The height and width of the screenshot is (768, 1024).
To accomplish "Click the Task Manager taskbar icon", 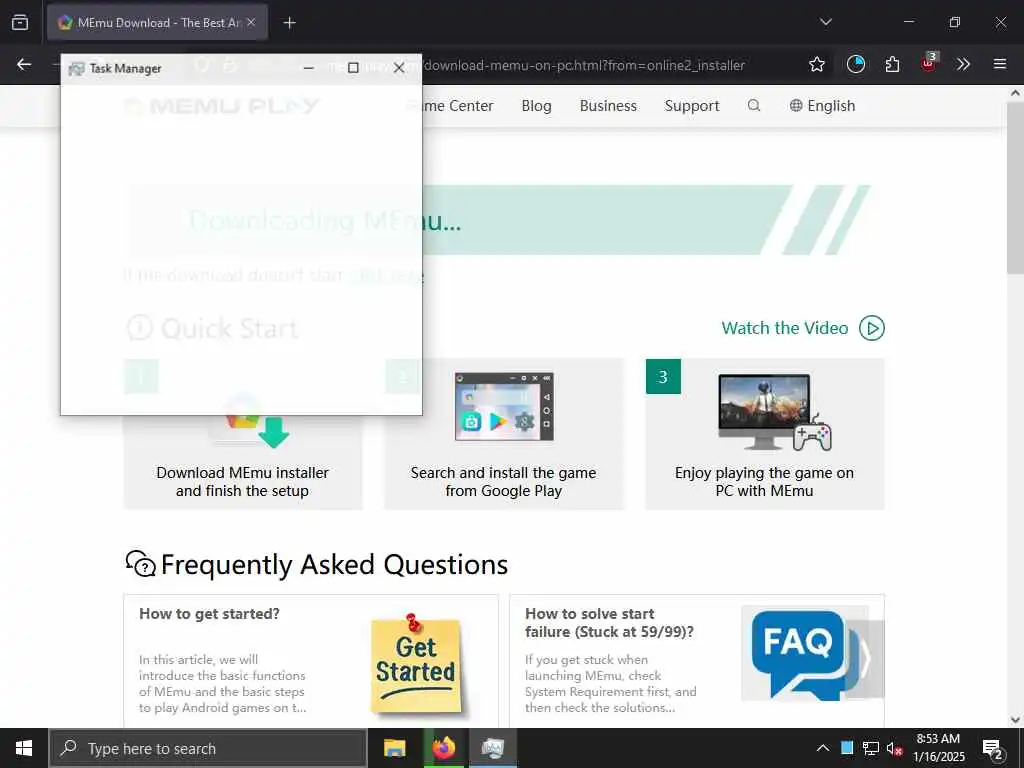I will [x=493, y=748].
